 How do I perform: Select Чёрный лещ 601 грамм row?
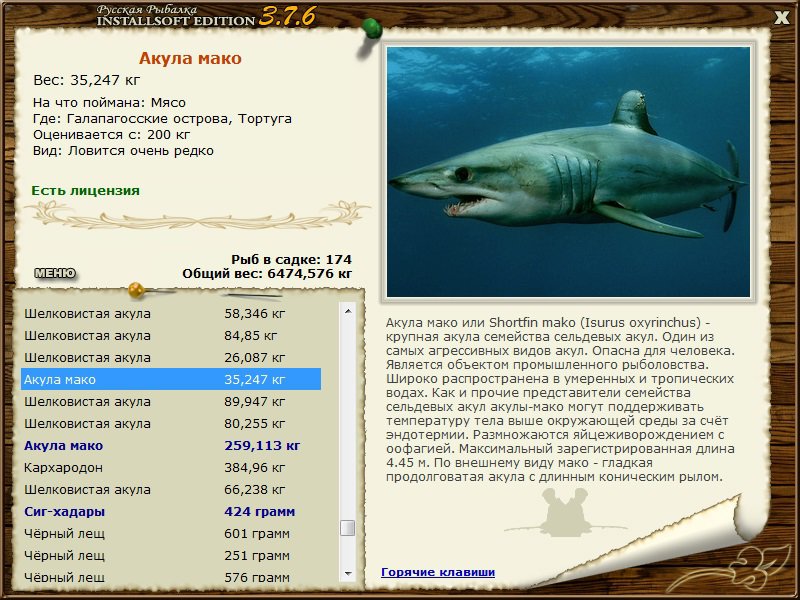pos(171,534)
